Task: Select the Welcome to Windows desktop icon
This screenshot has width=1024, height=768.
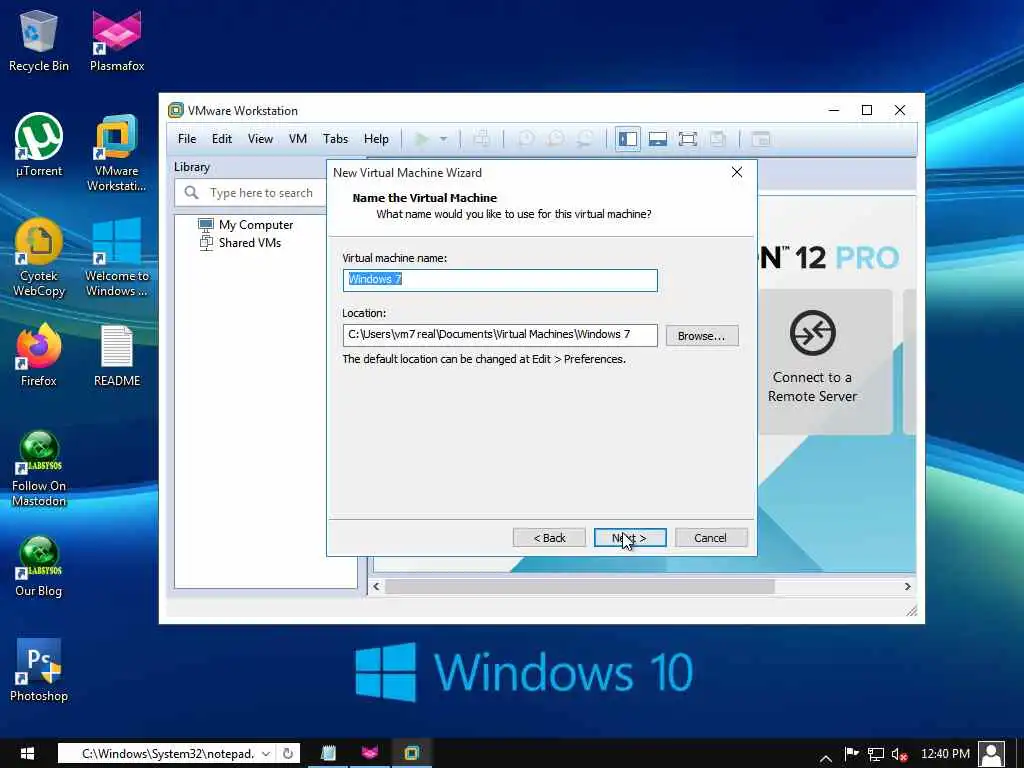Action: point(117,257)
